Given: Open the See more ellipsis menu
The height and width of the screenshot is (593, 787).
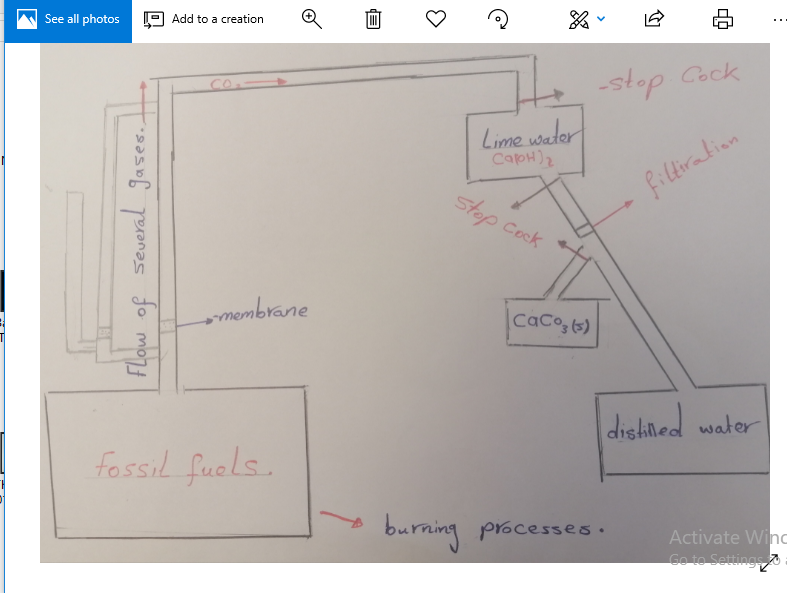Looking at the screenshot, I should tap(779, 20).
